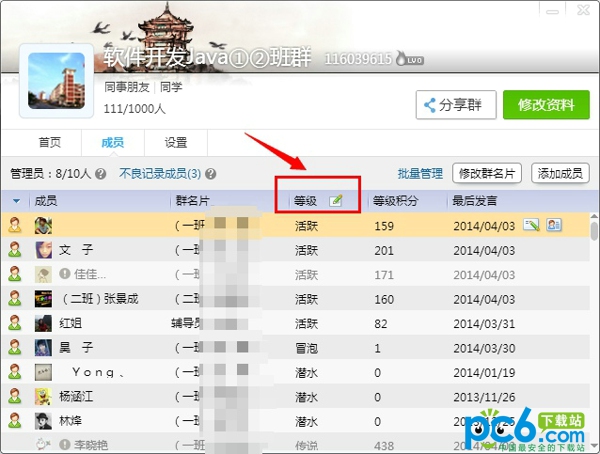Expand the member filter dropdown arrow
Screen dimensions: 600x454
coord(16,201)
